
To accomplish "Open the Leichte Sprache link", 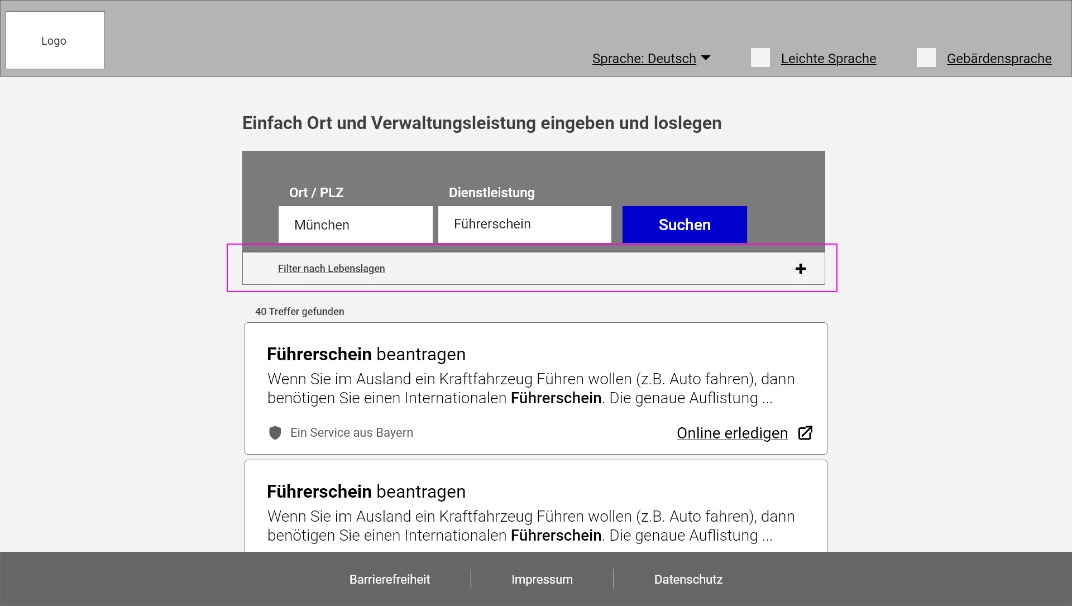I will tap(828, 59).
